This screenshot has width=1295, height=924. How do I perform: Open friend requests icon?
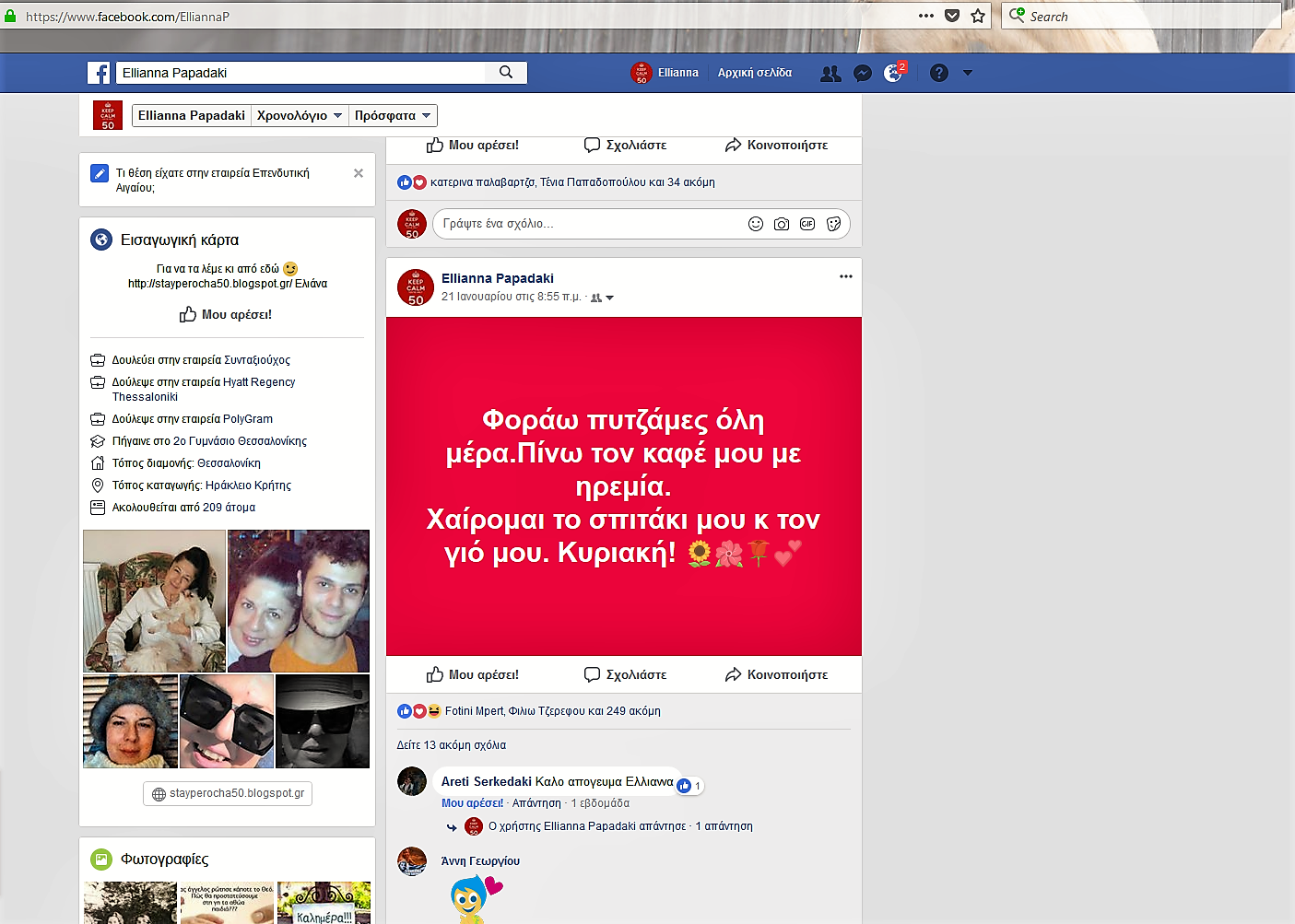click(x=830, y=74)
